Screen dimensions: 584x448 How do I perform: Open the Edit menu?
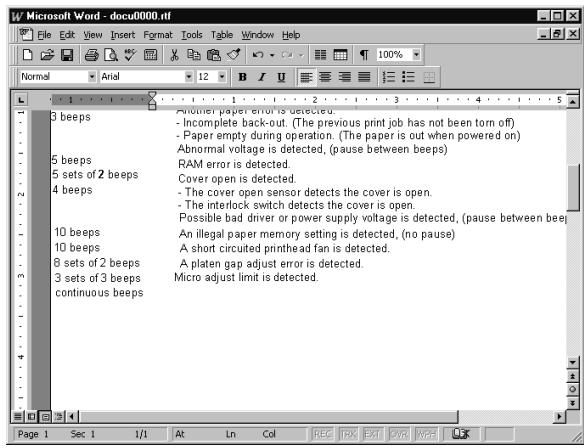pyautogui.click(x=67, y=35)
